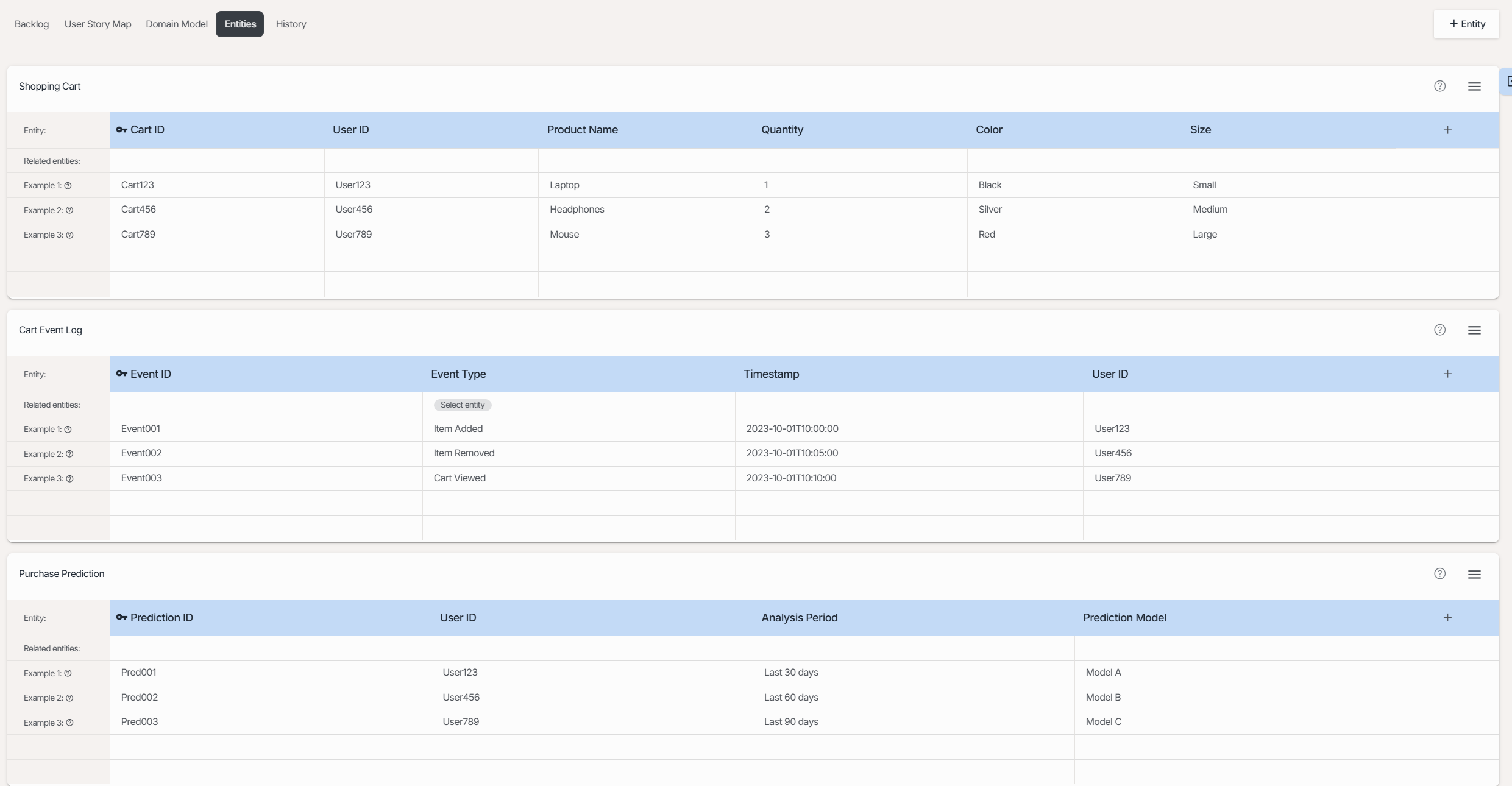Open Shopping Cart hamburger menu

tap(1474, 87)
